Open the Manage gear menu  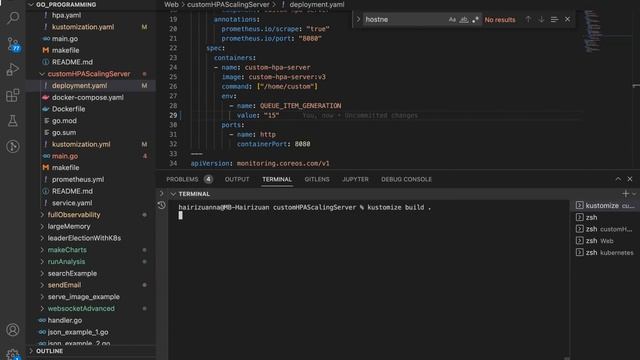pyautogui.click(x=13, y=354)
